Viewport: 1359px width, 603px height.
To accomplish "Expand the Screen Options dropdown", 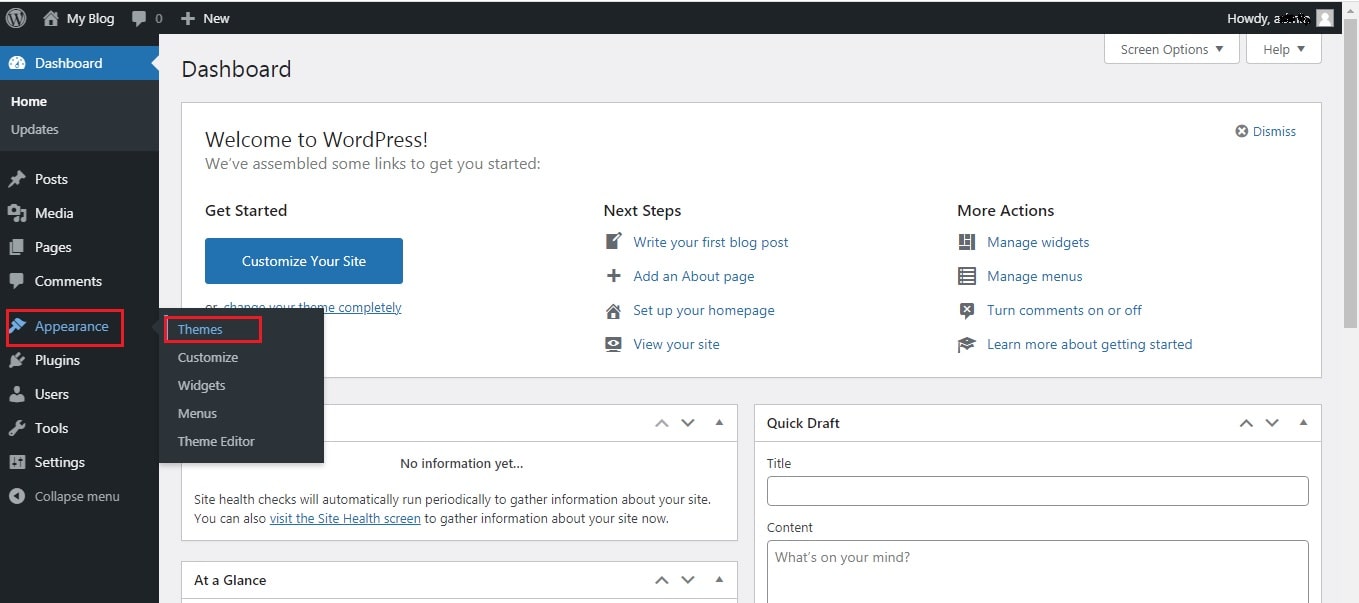I will pyautogui.click(x=1171, y=49).
